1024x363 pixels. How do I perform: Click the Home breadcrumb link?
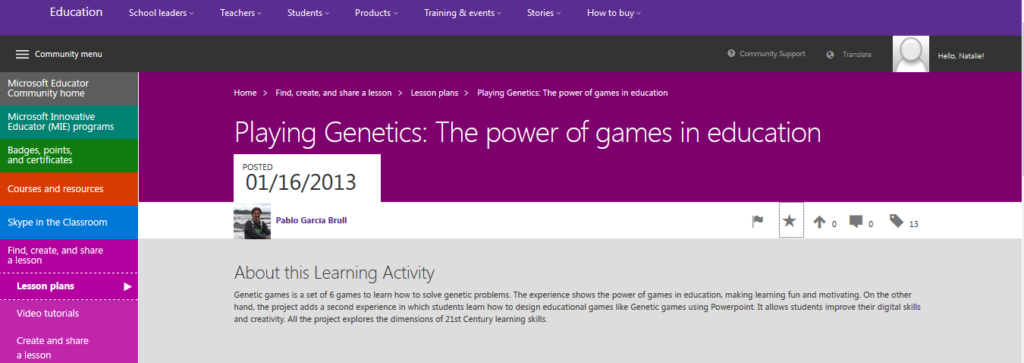(245, 93)
